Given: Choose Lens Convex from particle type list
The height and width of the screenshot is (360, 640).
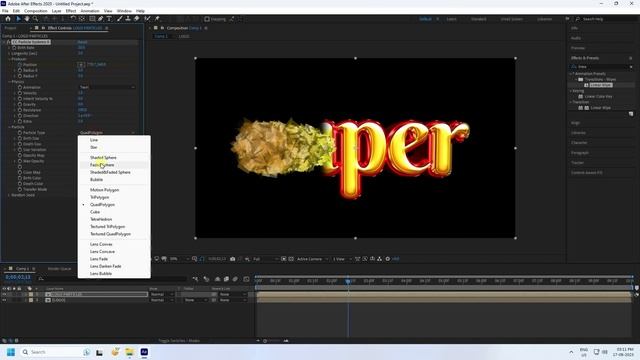Looking at the screenshot, I should [x=114, y=244].
